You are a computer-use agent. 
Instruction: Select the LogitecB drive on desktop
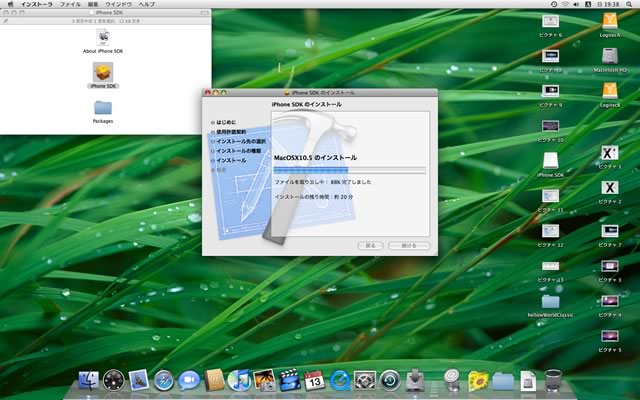point(610,95)
